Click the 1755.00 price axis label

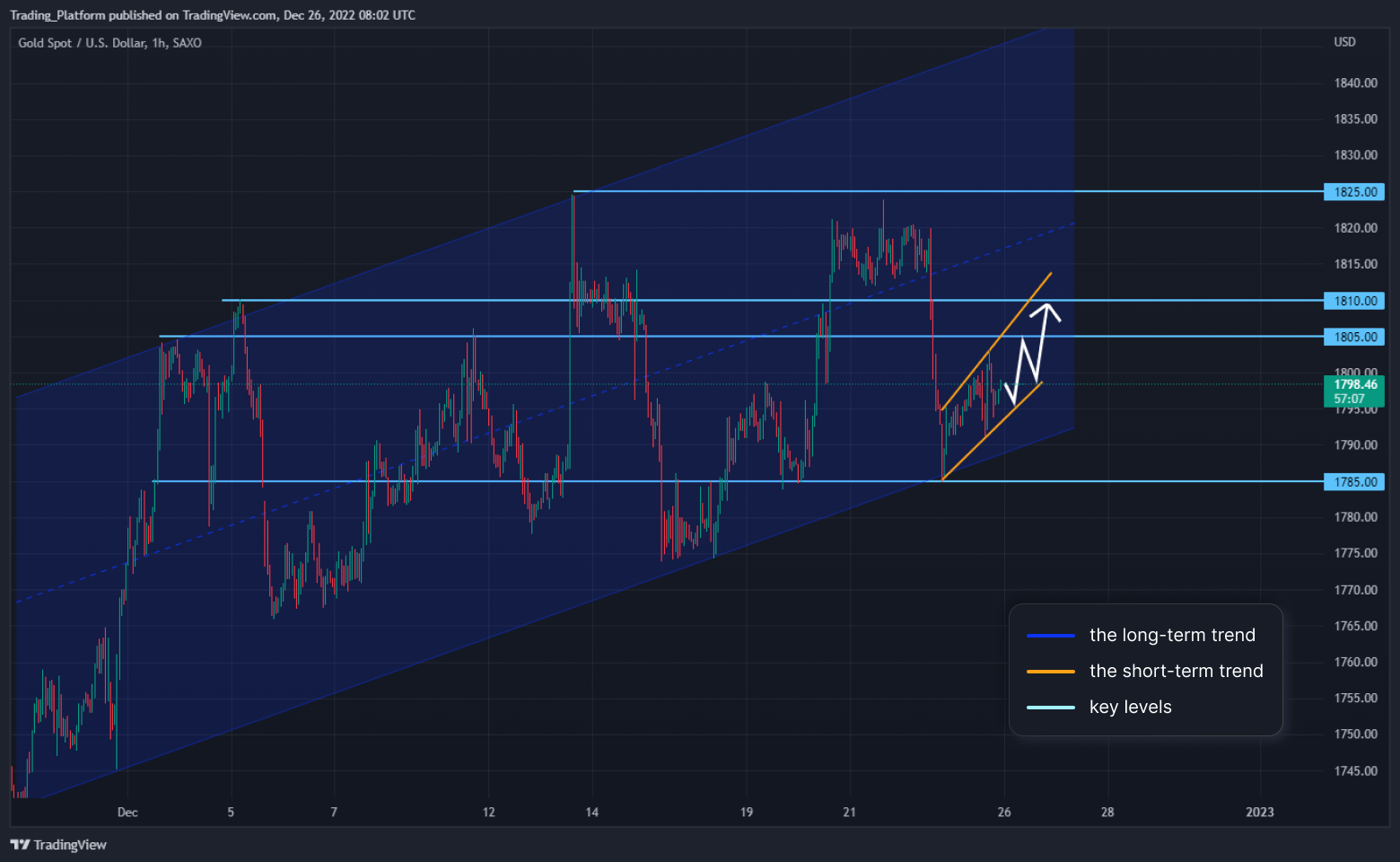(x=1355, y=698)
